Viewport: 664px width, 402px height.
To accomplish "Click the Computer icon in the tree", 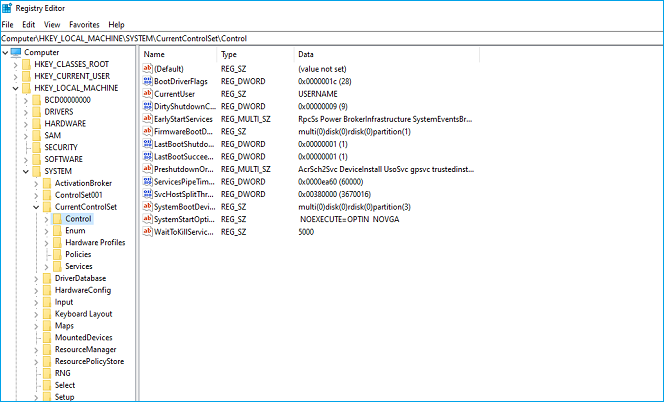I will tap(15, 52).
